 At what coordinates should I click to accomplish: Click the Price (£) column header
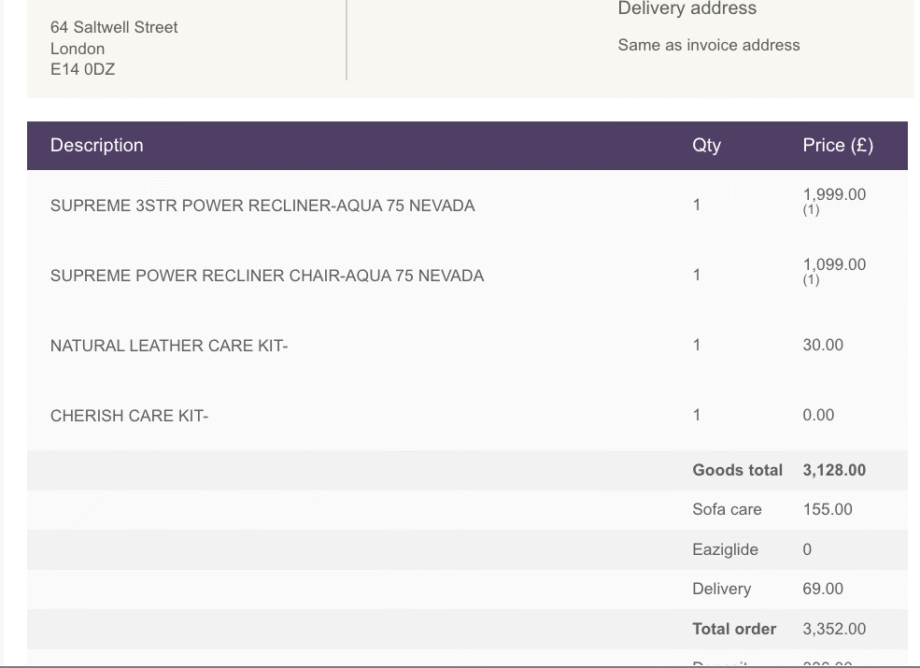[837, 146]
